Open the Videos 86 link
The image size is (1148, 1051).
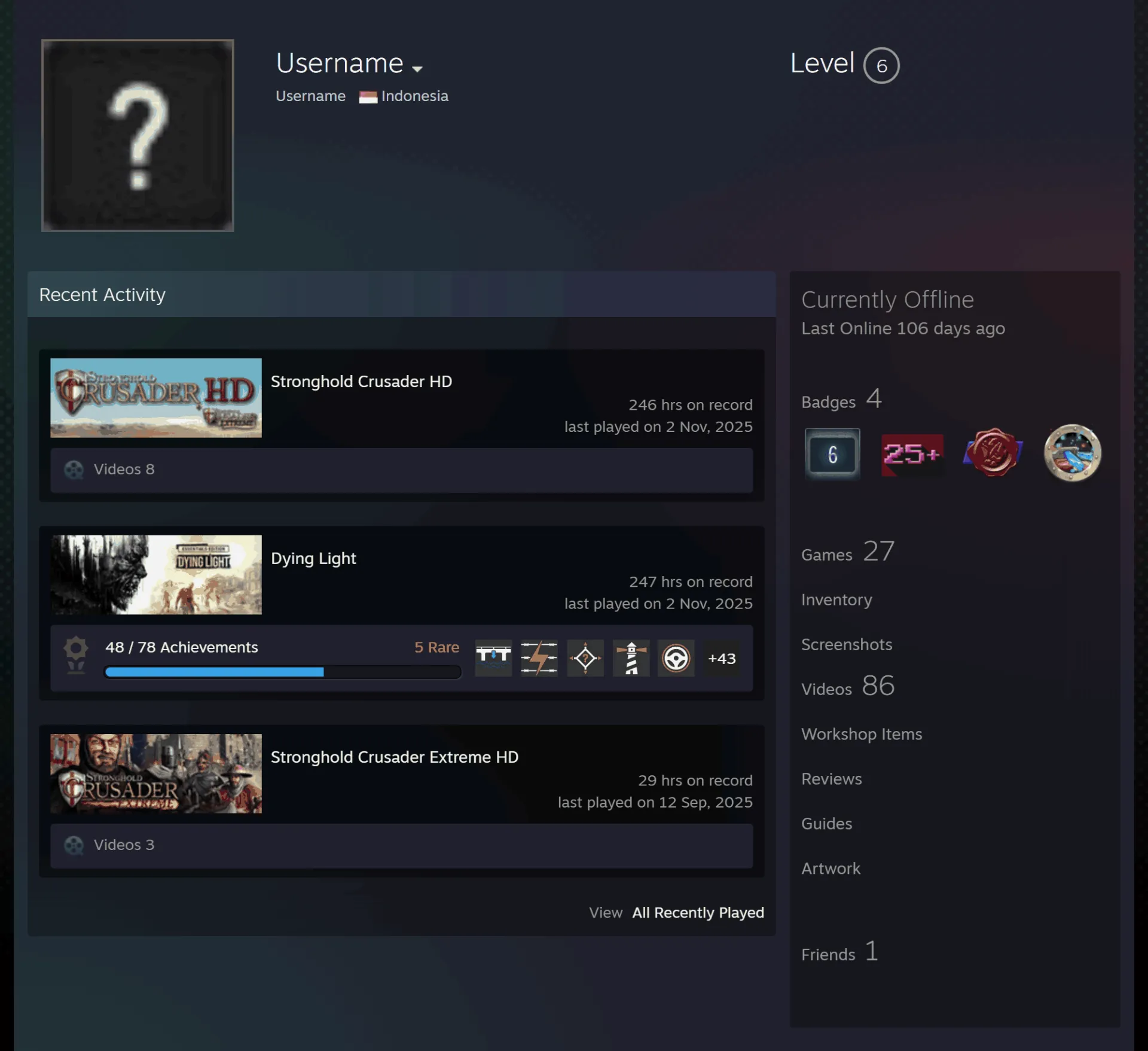(848, 686)
